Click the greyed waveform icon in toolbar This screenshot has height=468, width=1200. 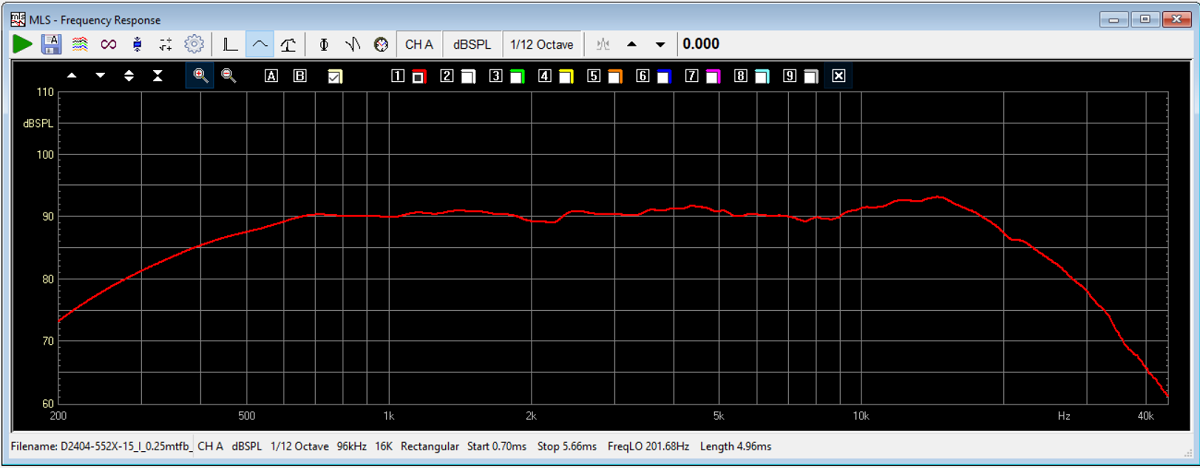coord(602,44)
